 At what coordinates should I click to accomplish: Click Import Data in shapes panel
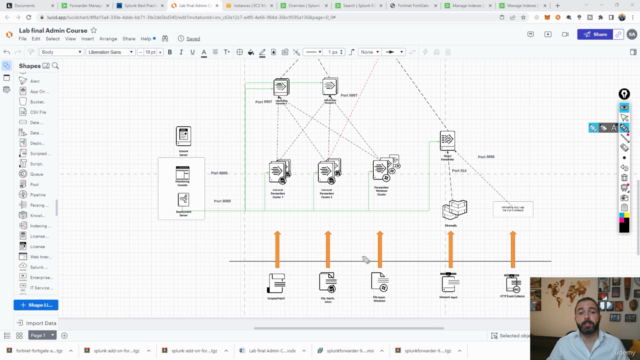36,323
